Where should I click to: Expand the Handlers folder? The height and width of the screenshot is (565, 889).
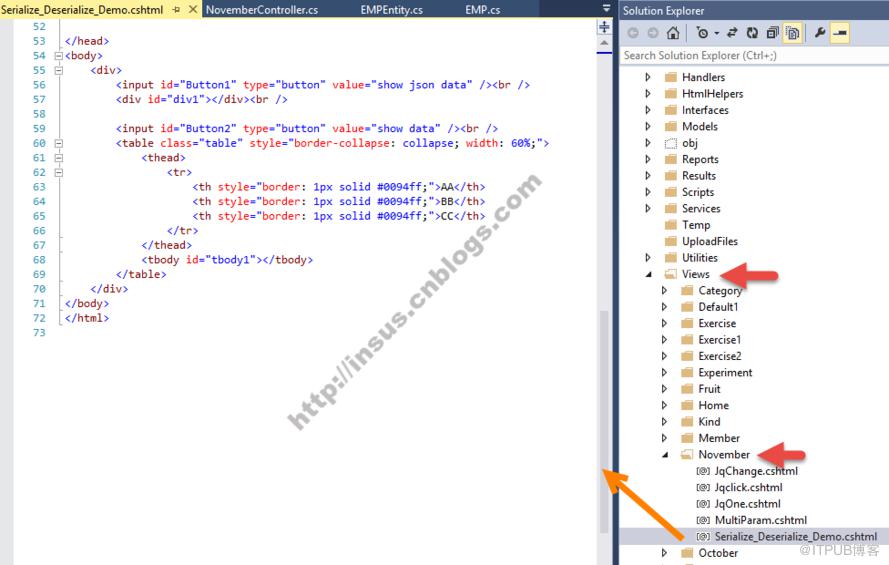point(648,77)
